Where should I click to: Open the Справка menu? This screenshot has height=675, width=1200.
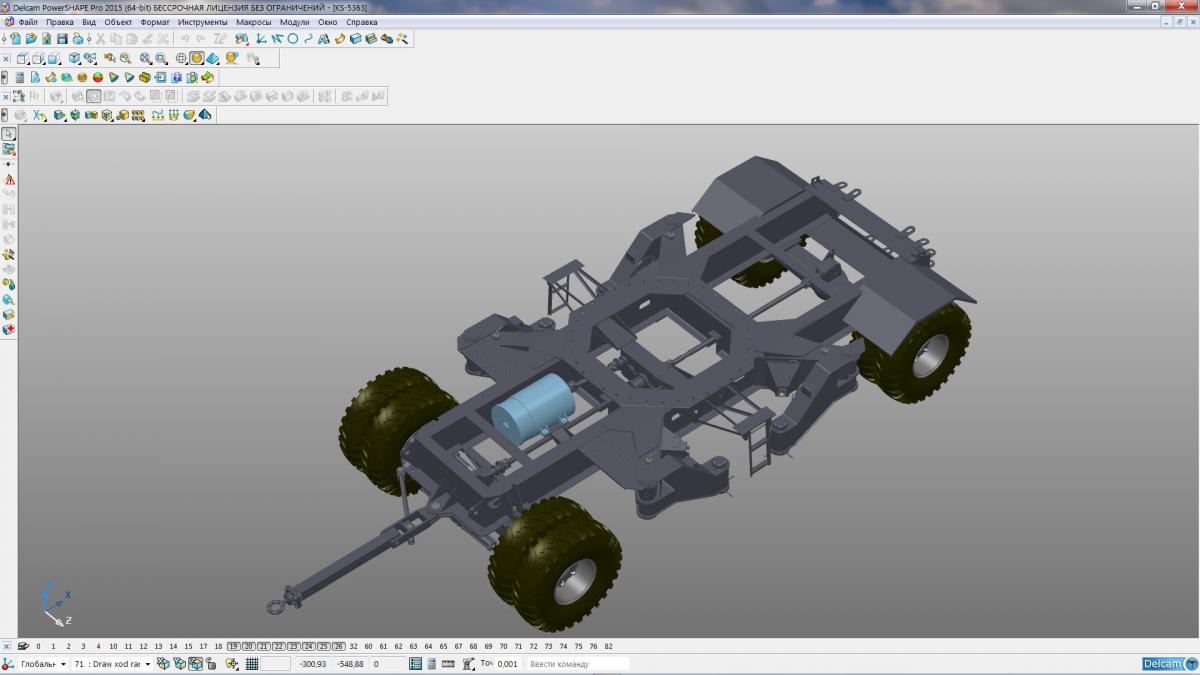(x=362, y=22)
